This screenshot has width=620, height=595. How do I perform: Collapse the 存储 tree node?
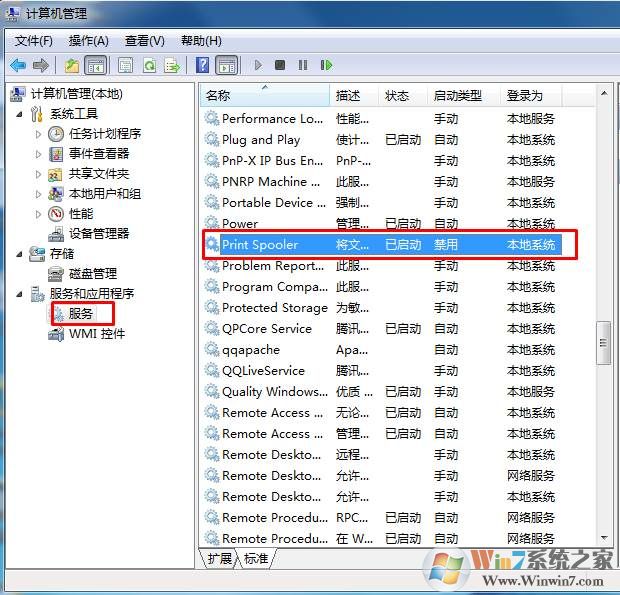click(x=19, y=254)
